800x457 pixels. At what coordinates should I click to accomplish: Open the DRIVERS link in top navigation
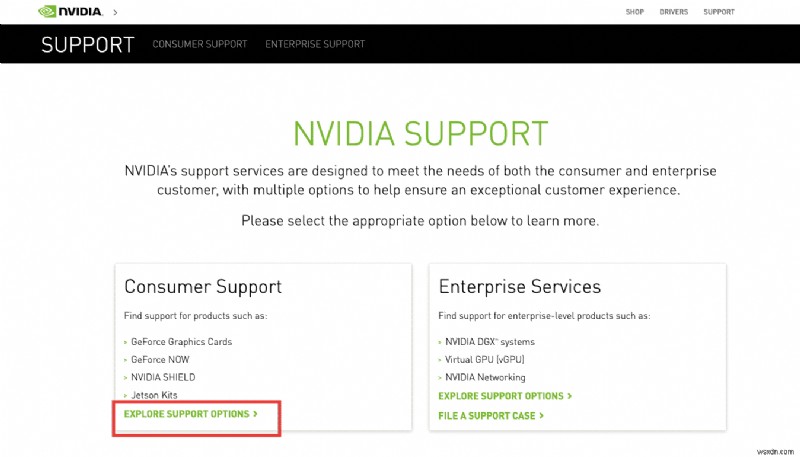point(673,12)
